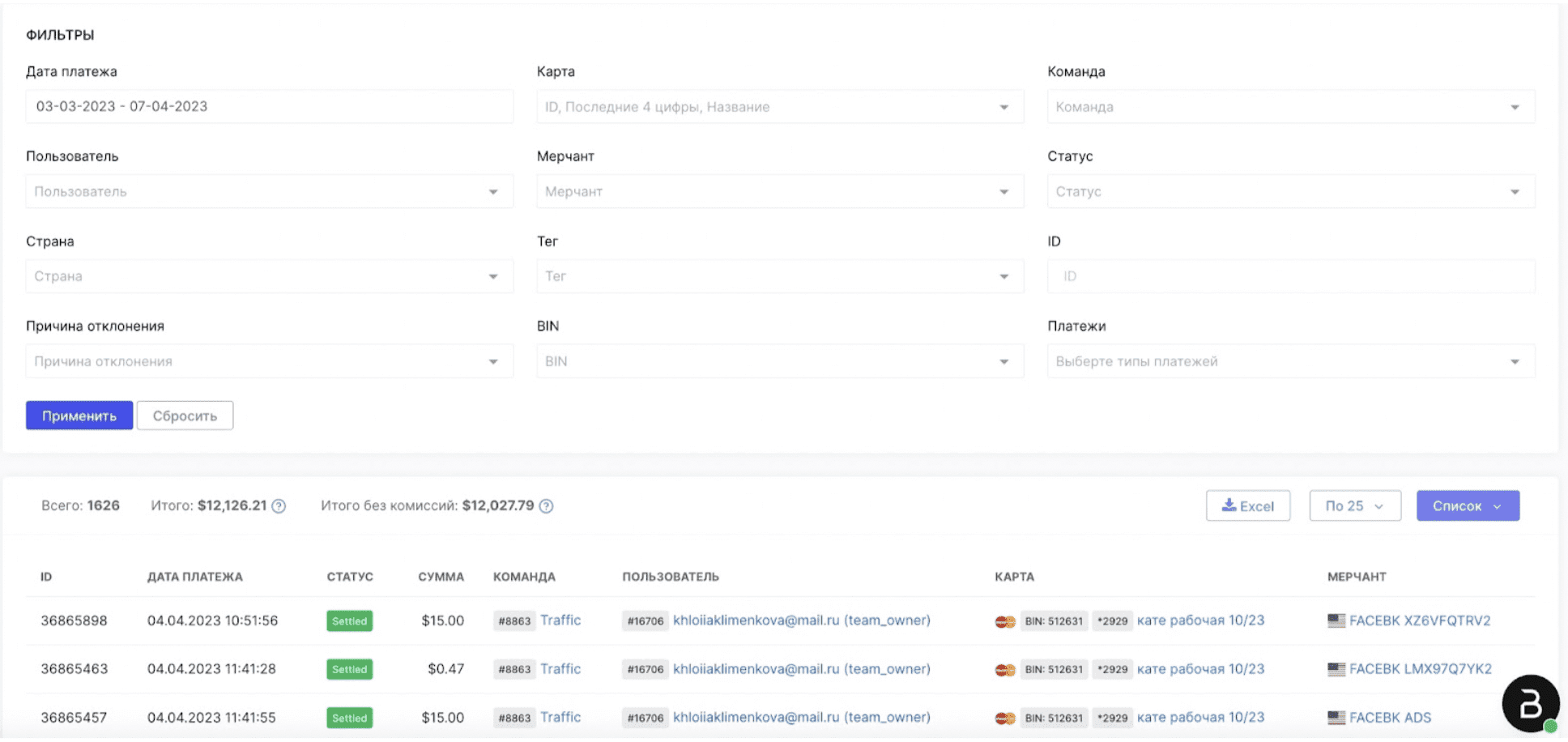
Task: Open user email link in row 36865463
Action: point(802,669)
